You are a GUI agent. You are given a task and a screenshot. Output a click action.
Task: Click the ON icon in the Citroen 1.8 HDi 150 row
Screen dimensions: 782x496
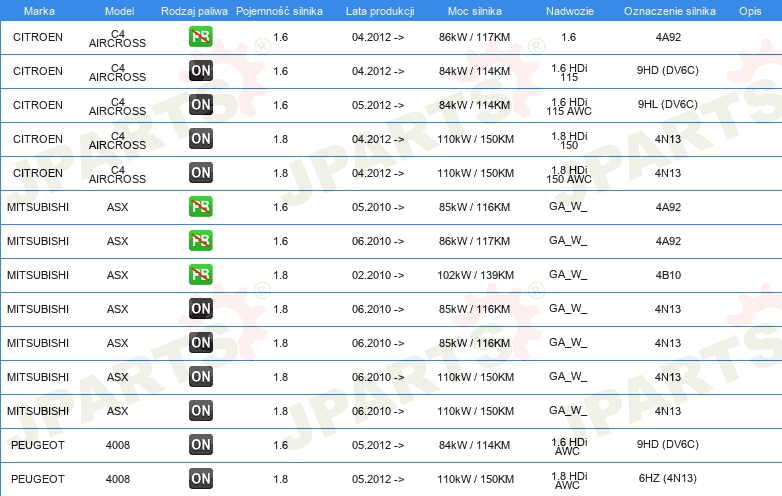[200, 139]
